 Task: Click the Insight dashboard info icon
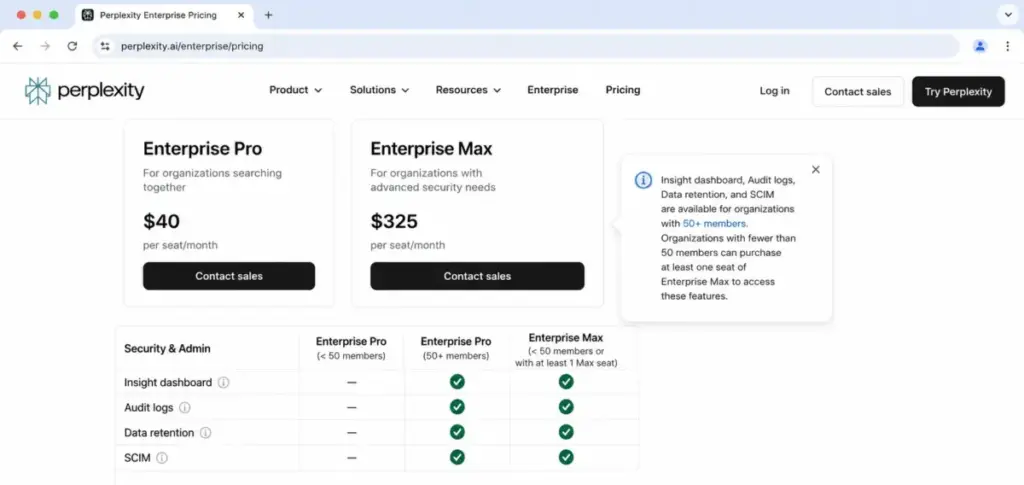(223, 383)
